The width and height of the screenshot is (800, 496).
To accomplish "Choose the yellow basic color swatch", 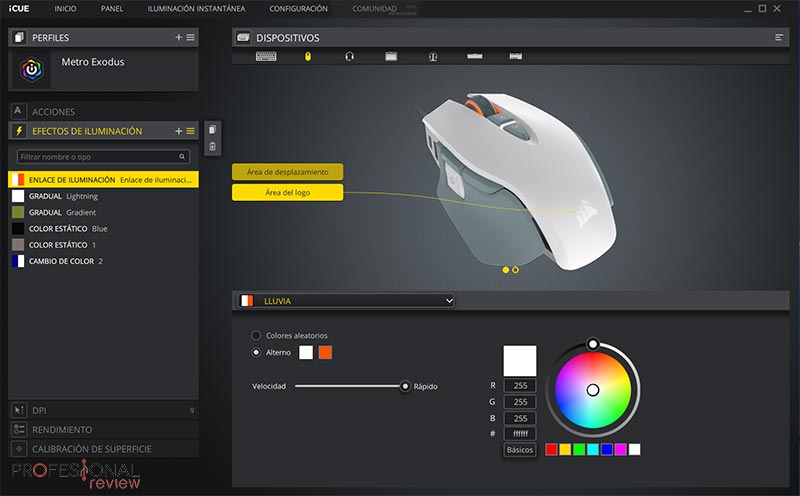I will pos(565,449).
